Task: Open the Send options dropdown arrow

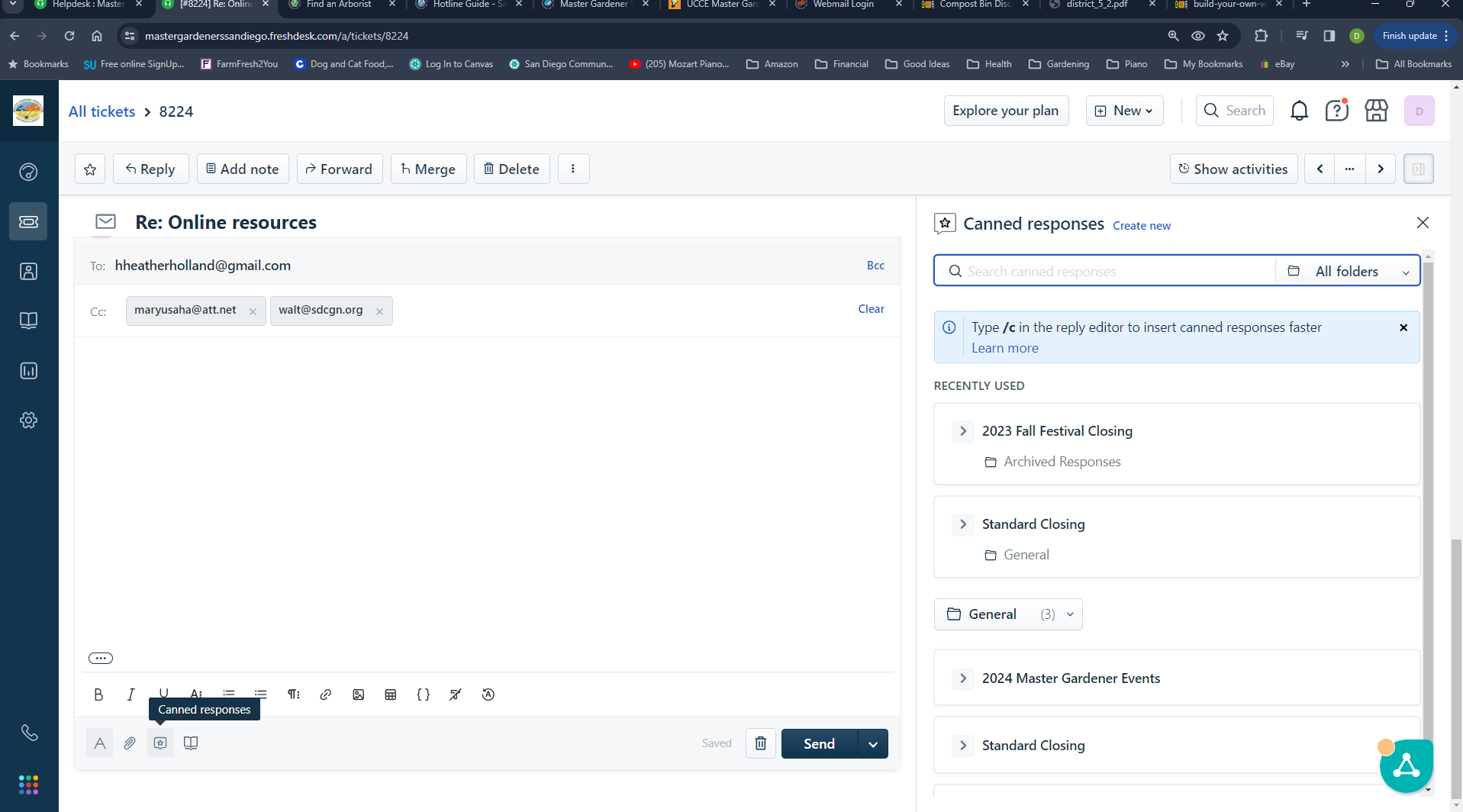Action: point(873,744)
